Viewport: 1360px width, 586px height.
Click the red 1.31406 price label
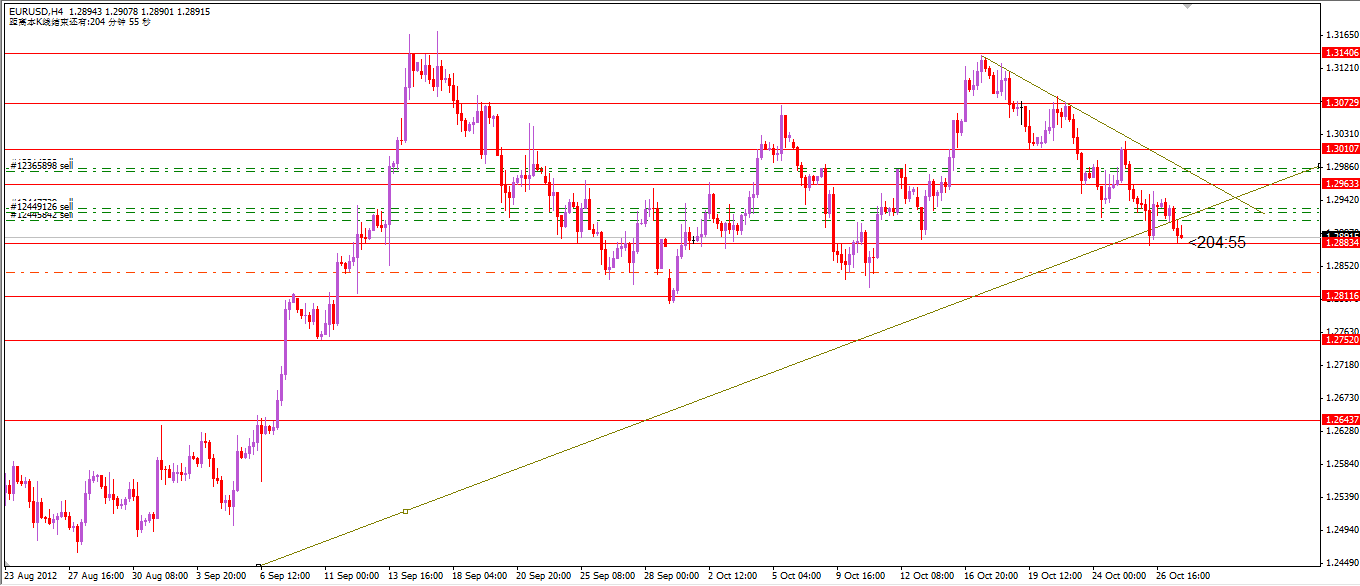coord(1340,52)
